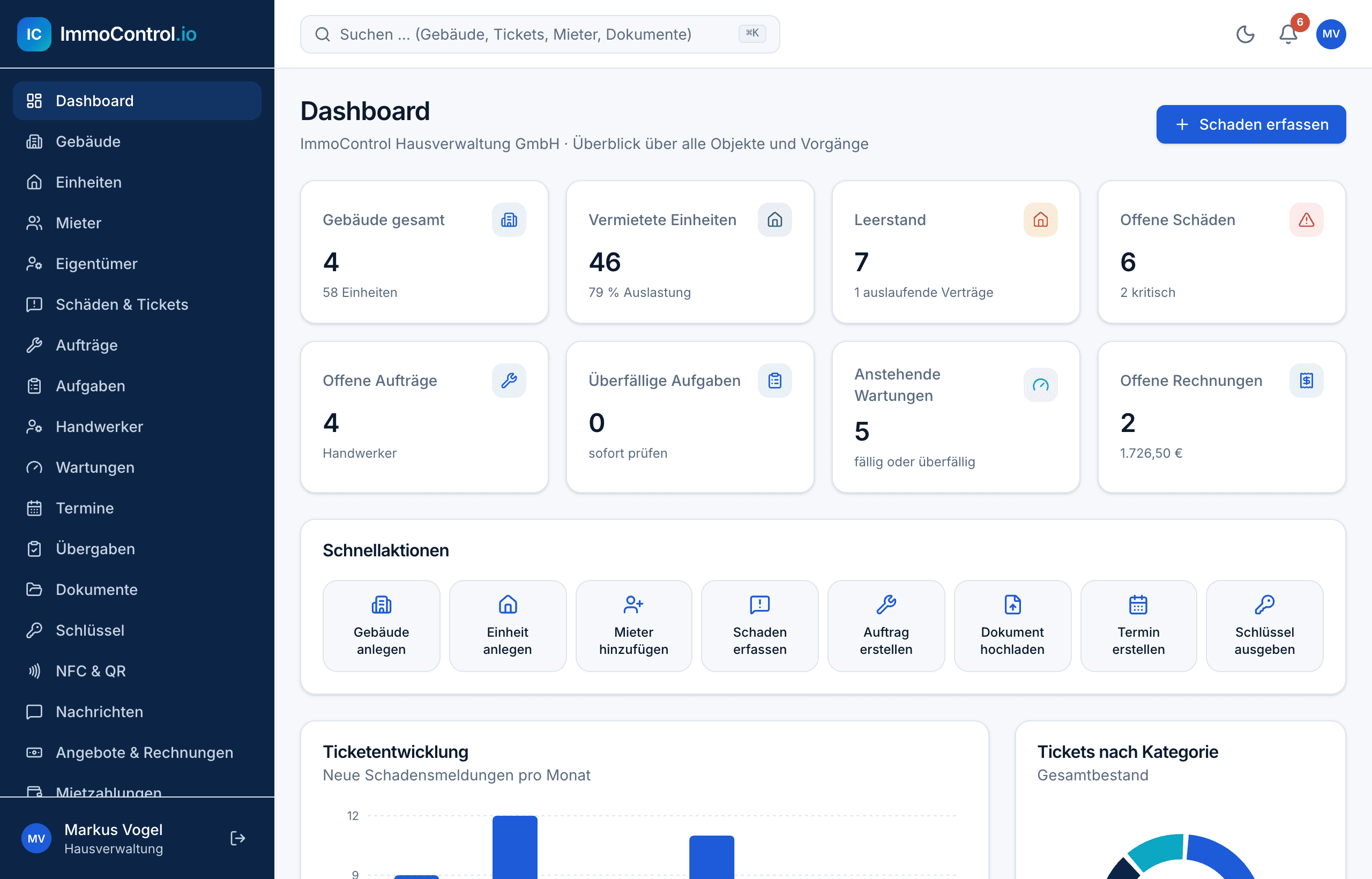
Task: Click the Einheit anlegen quick action
Action: click(x=508, y=625)
